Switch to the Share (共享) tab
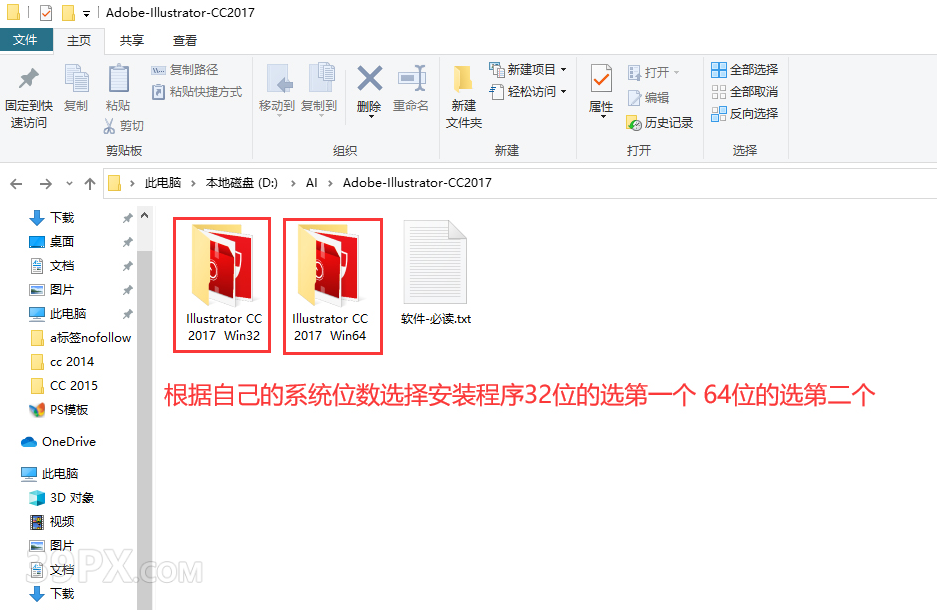937x610 pixels. 132,41
